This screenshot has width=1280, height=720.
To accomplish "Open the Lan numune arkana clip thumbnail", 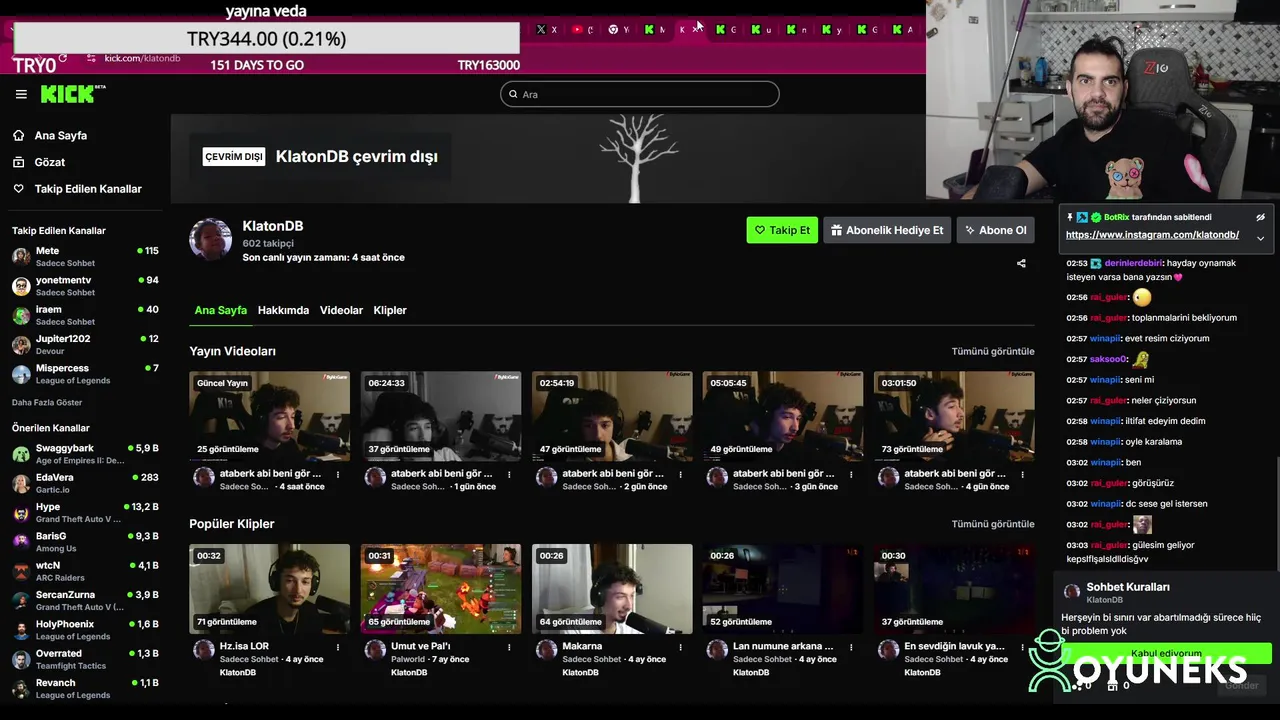I will coord(783,589).
